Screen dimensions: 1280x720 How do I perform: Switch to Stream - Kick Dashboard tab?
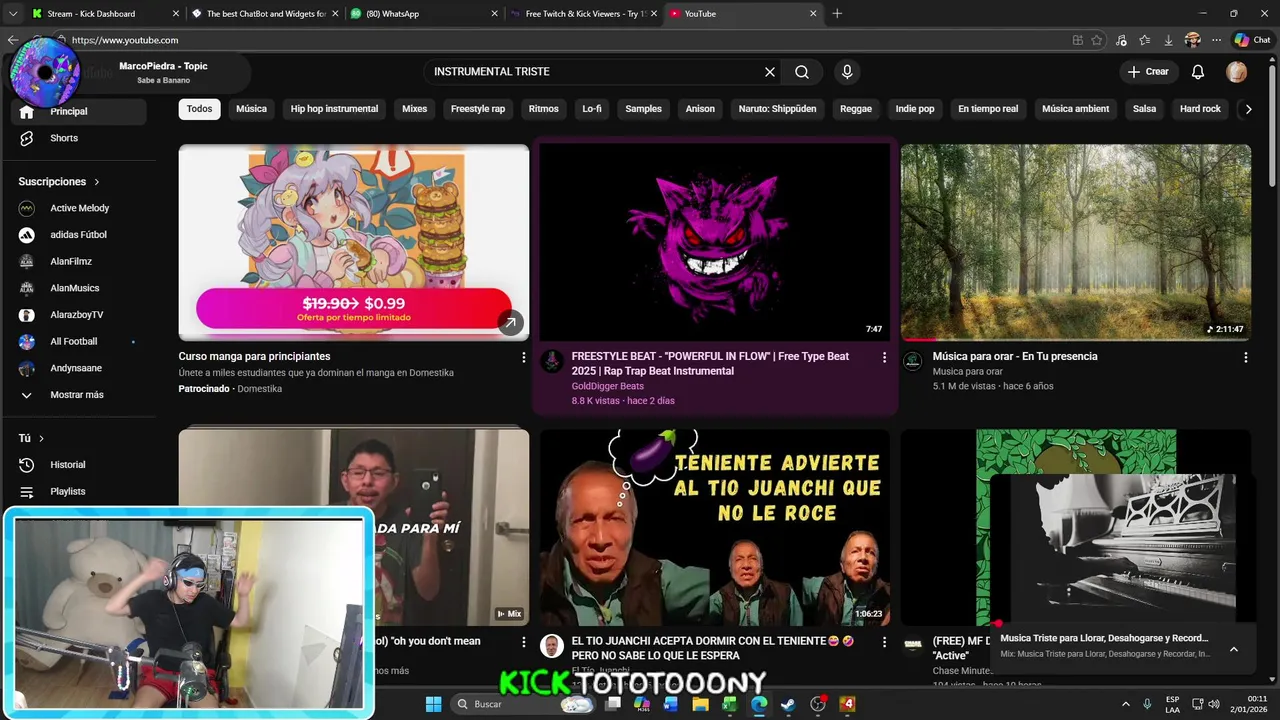pyautogui.click(x=102, y=13)
